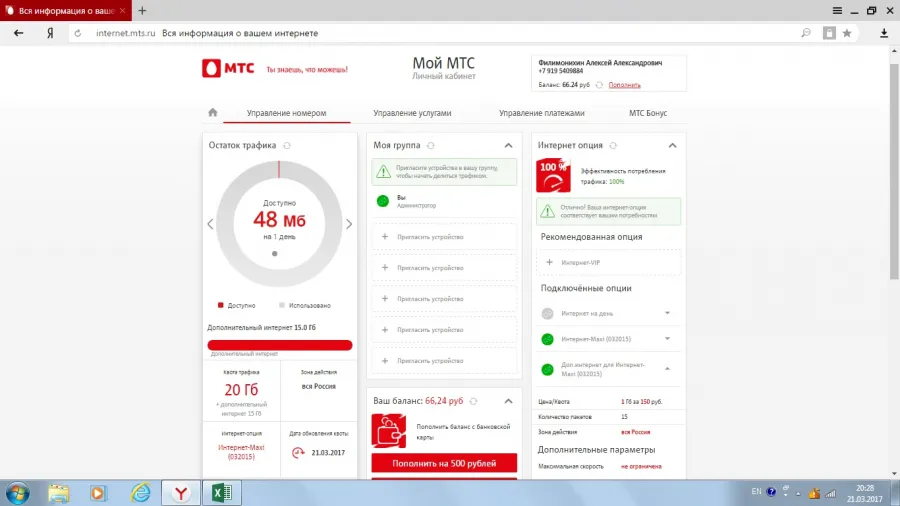Viewport: 900px width, 506px height.
Task: Click the green administrator status icon
Action: 383,201
